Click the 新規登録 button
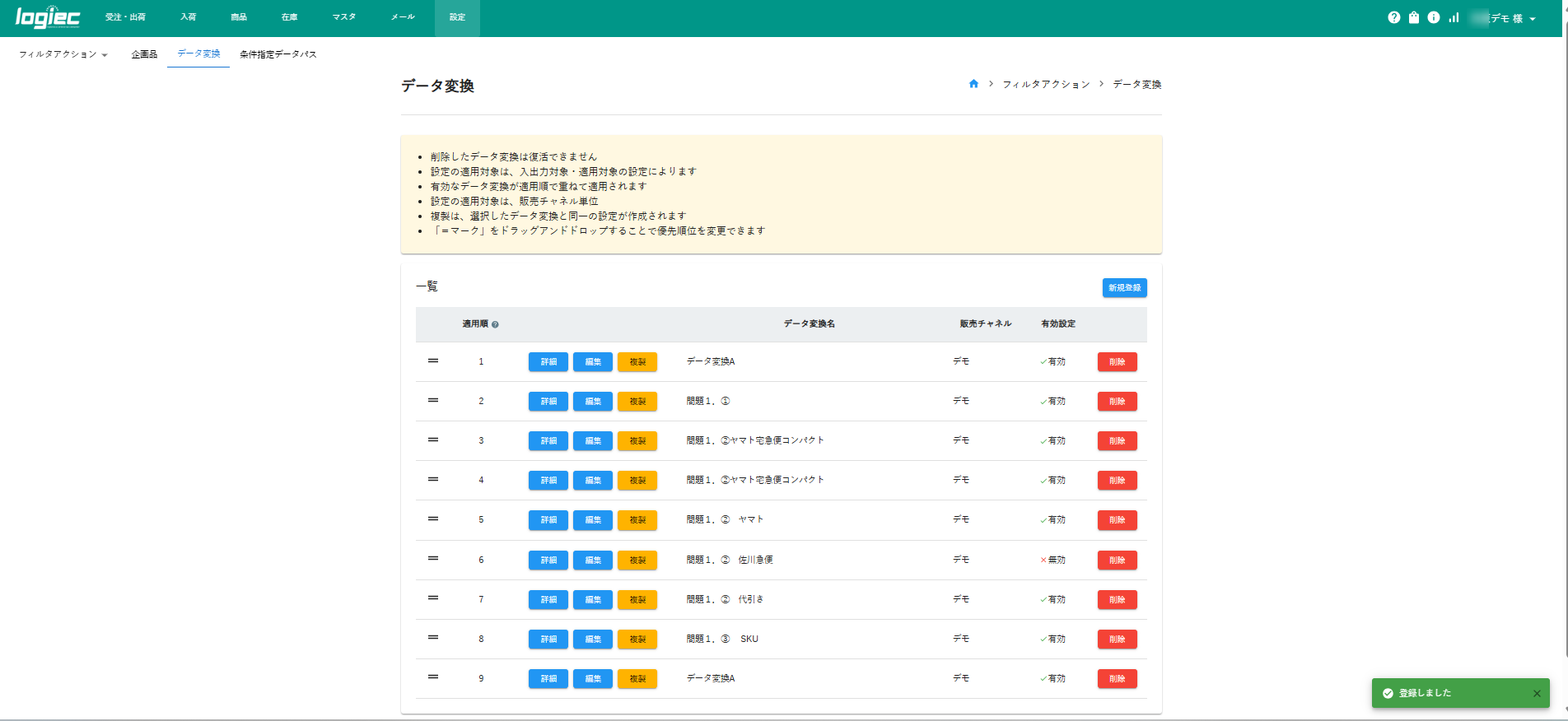The height and width of the screenshot is (721, 1568). [1124, 288]
